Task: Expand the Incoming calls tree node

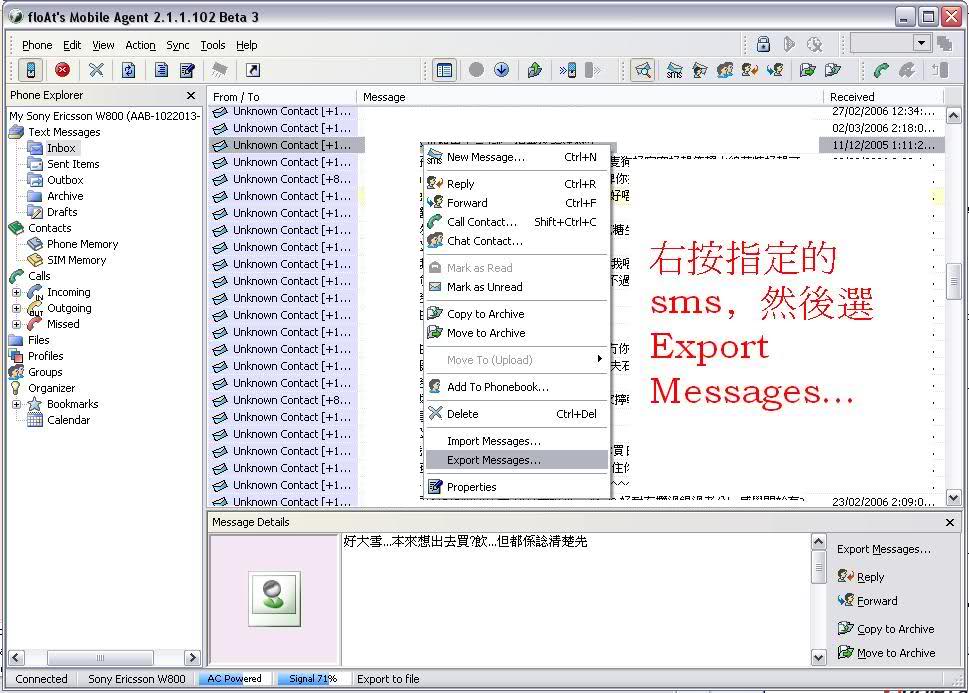Action: point(17,292)
